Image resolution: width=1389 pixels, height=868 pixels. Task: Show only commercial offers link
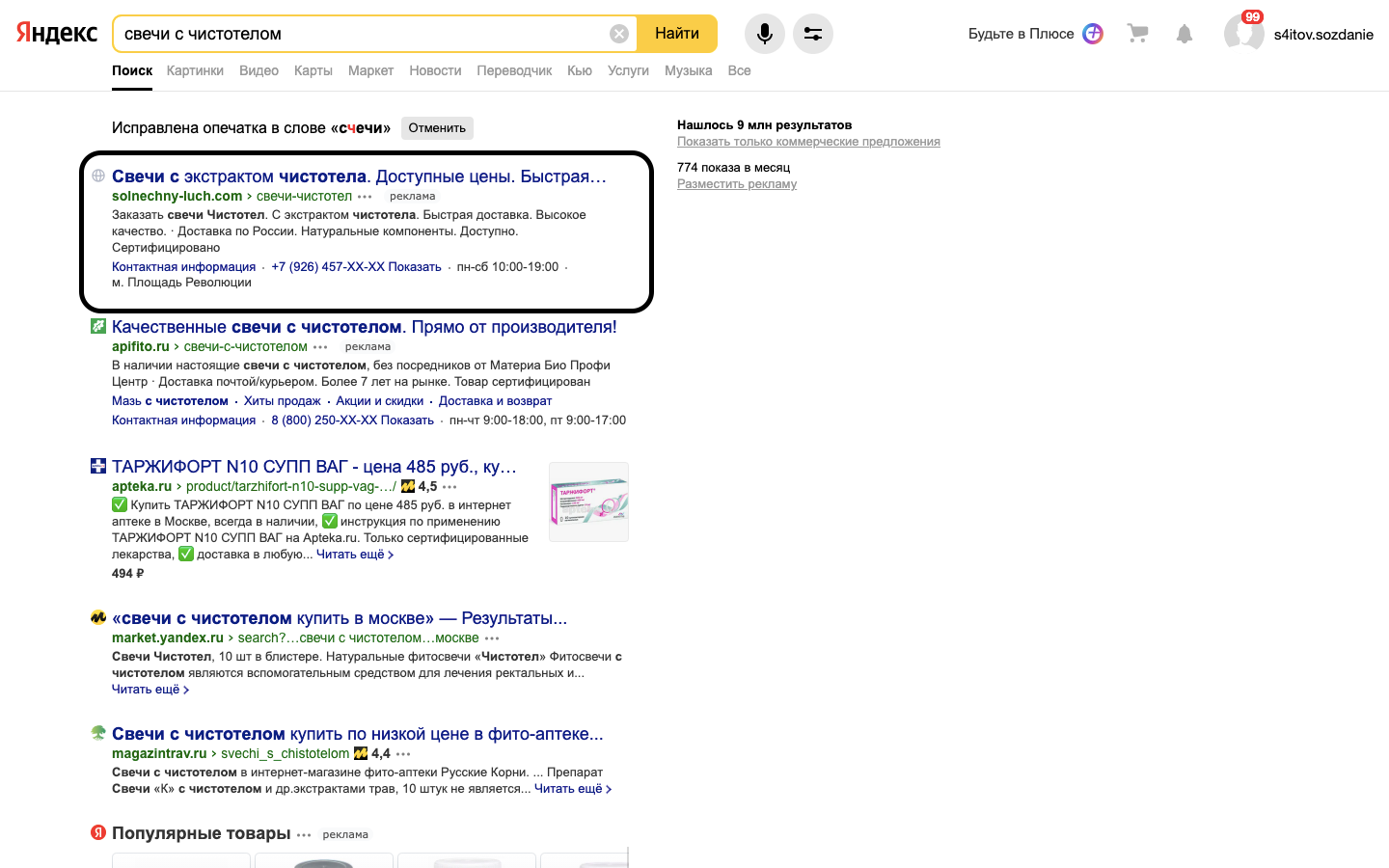click(808, 142)
